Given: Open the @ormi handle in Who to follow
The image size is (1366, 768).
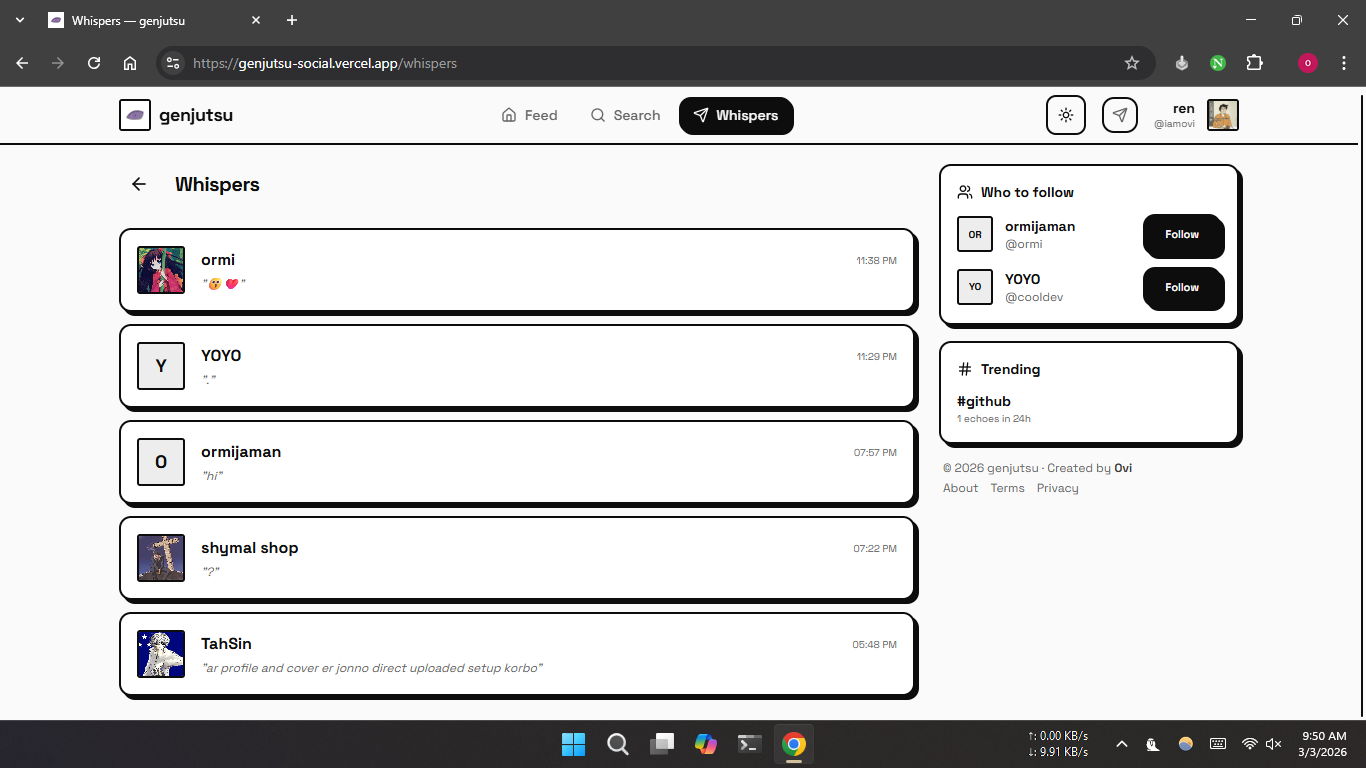Looking at the screenshot, I should pyautogui.click(x=1024, y=244).
